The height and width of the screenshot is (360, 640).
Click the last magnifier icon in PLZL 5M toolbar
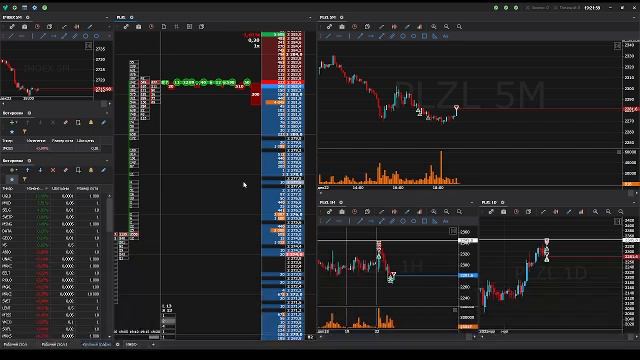click(x=459, y=27)
